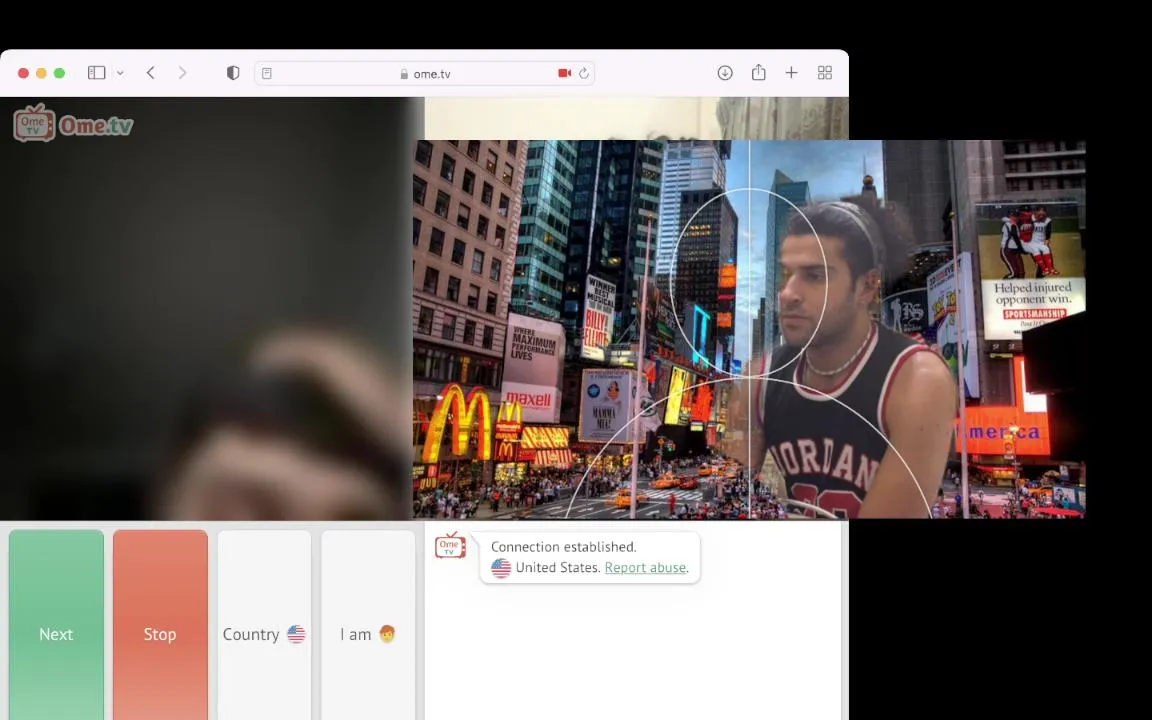
Task: Click the Next button
Action: [56, 625]
